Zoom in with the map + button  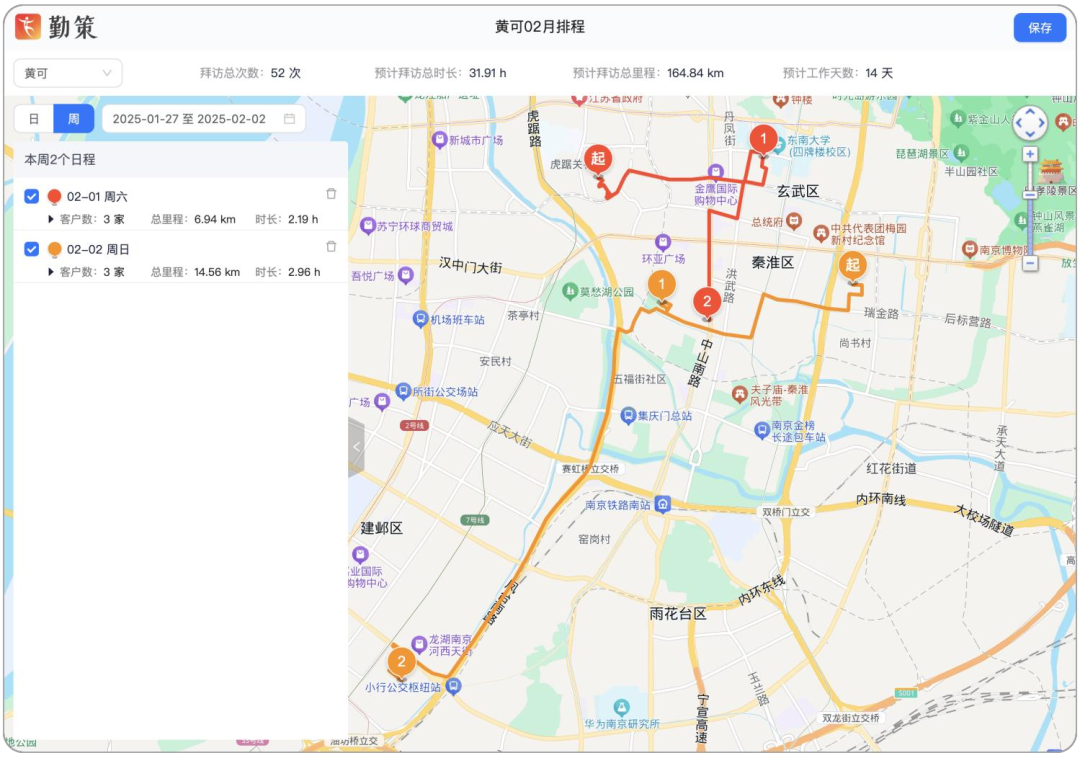click(x=1029, y=156)
